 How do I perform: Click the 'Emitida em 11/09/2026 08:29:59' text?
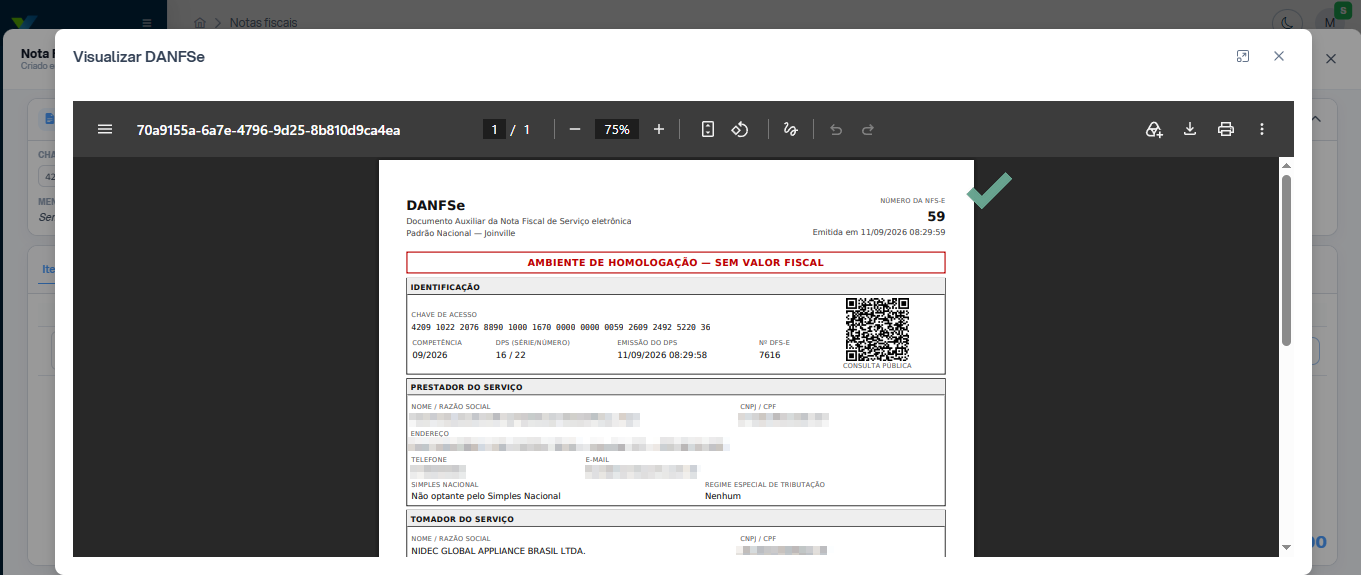[x=879, y=232]
